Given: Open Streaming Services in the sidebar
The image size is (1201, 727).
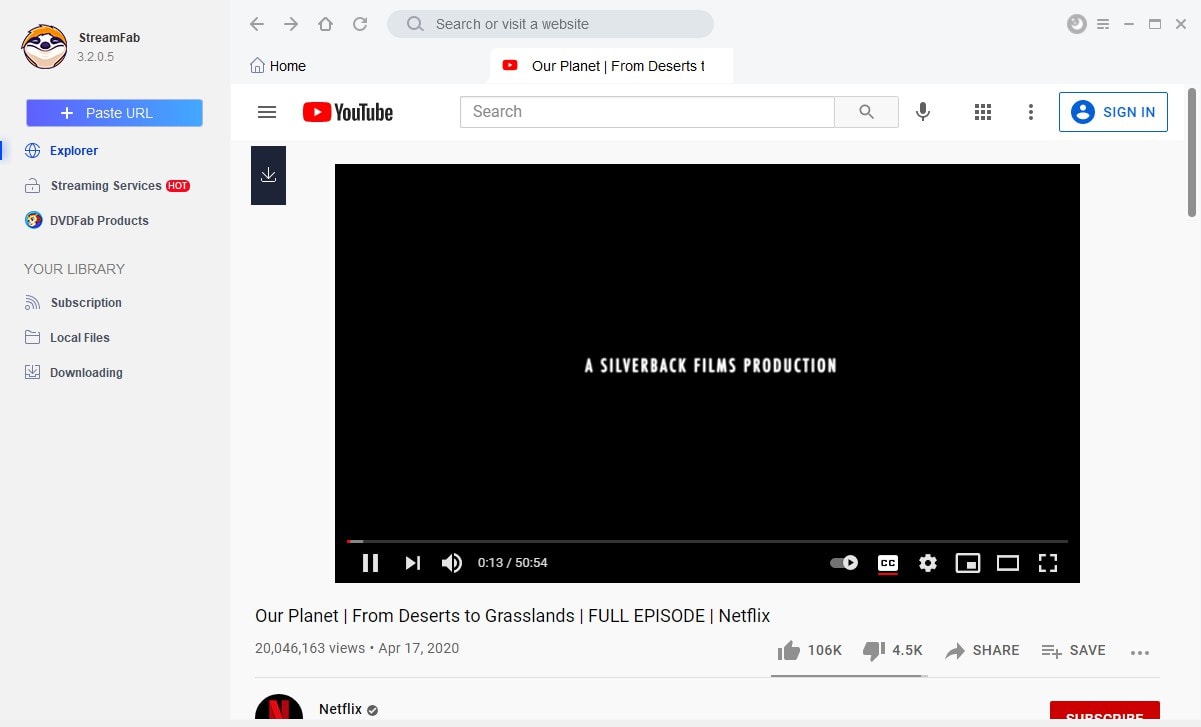Looking at the screenshot, I should tap(106, 186).
